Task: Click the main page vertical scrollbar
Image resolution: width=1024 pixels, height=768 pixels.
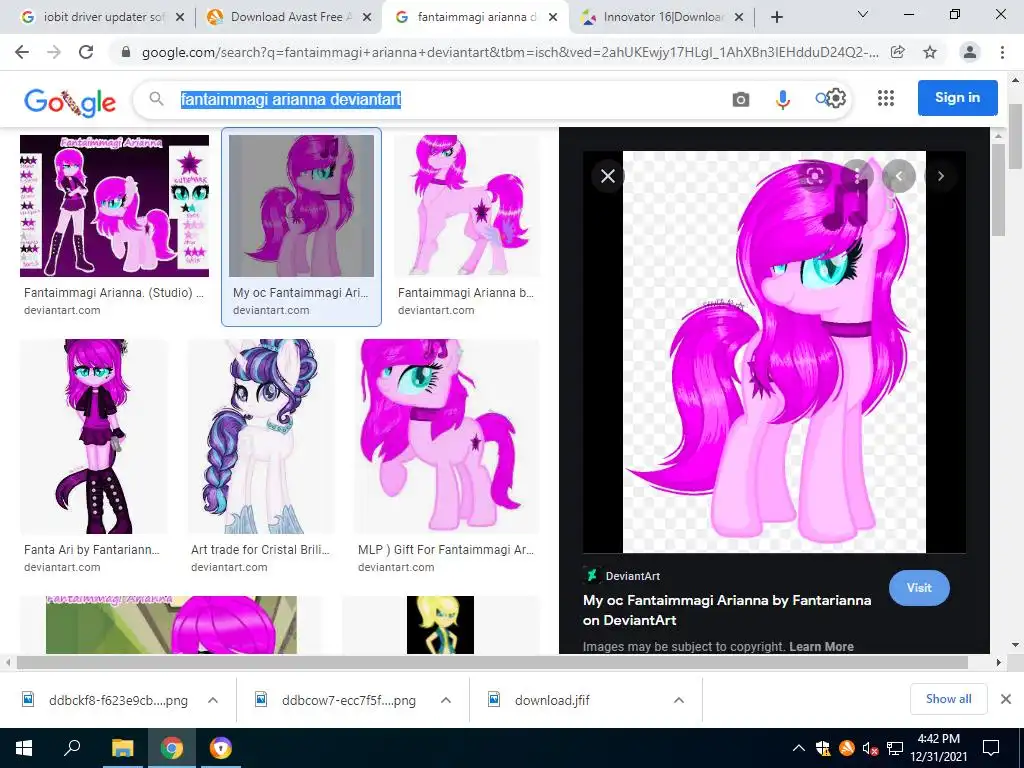Action: click(x=1015, y=137)
